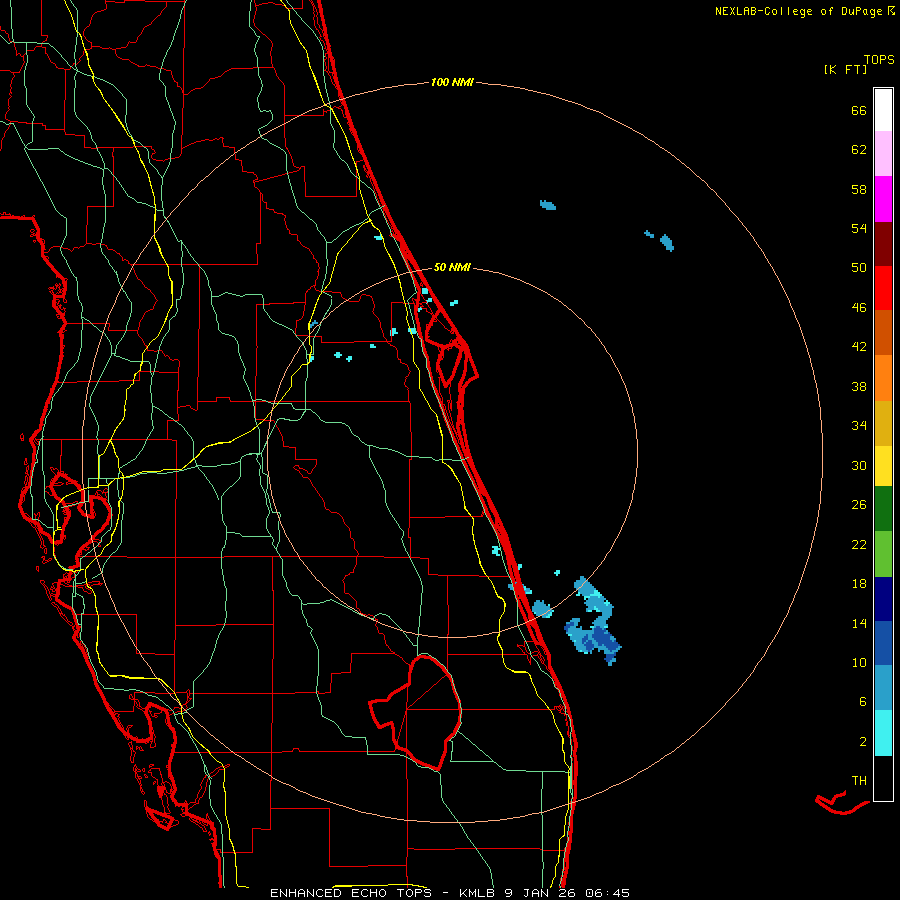Click the TH legend label

click(859, 781)
